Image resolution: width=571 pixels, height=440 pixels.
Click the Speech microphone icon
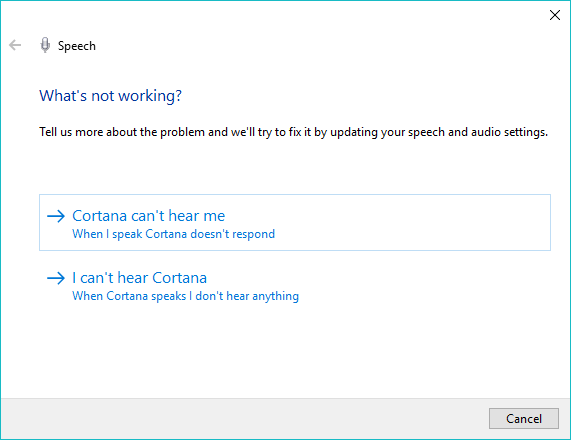(x=45, y=45)
